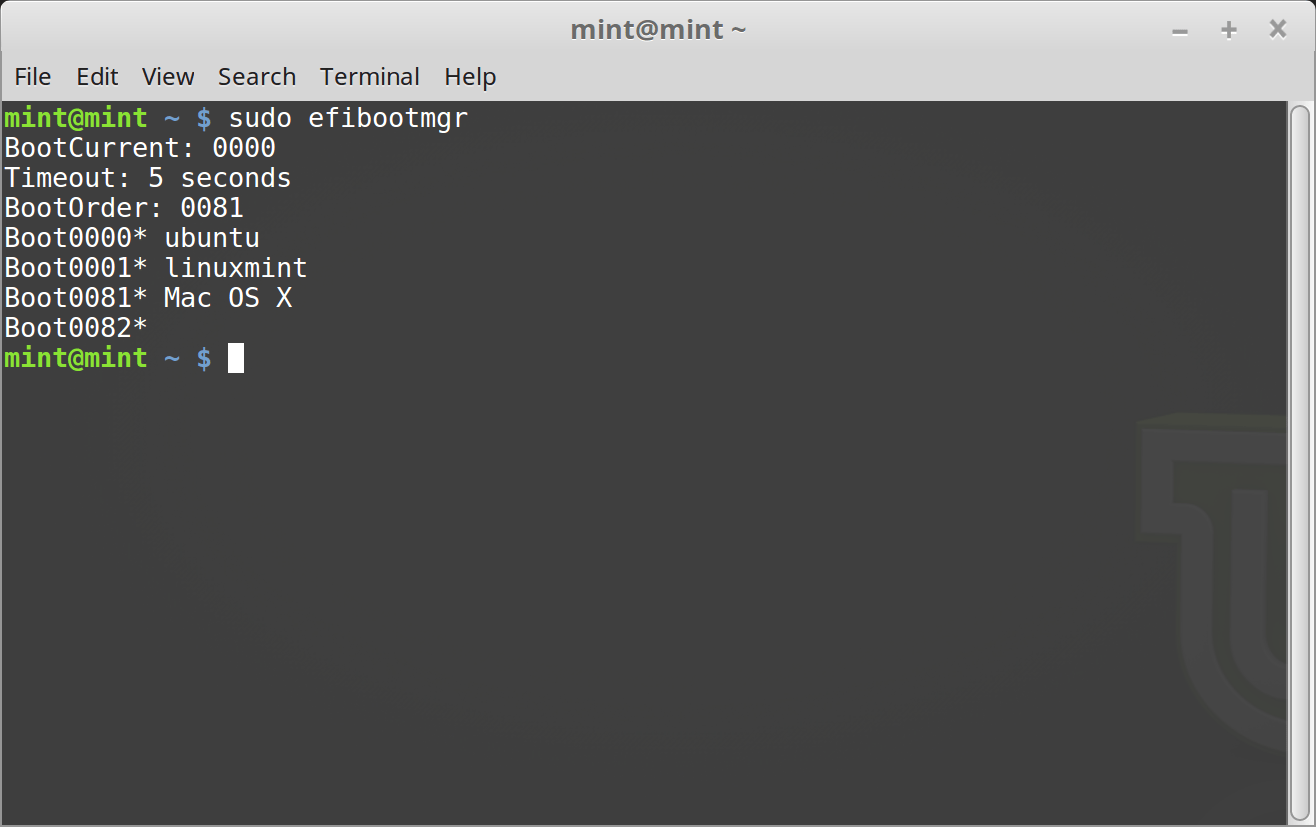Select the Boot0000* ubuntu entry
The width and height of the screenshot is (1316, 827).
[x=131, y=237]
